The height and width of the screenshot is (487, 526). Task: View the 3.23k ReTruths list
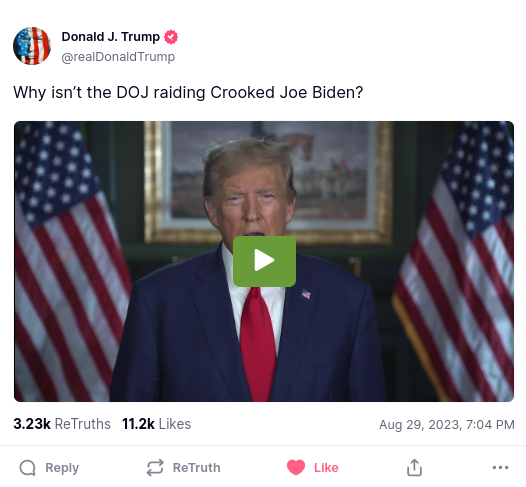[62, 424]
